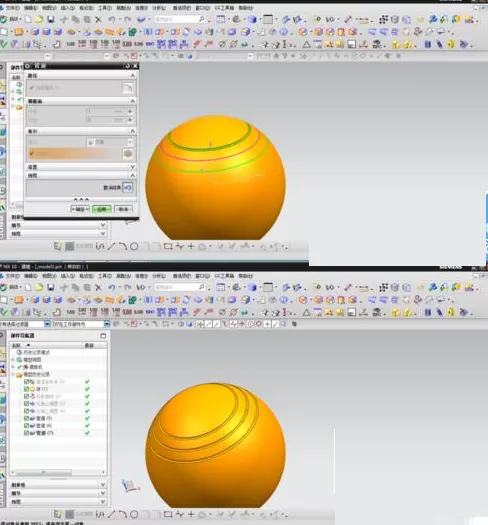This screenshot has height=525, width=488.
Task: Toggle the 管道 (6) feature checkbox
Action: tap(26, 426)
